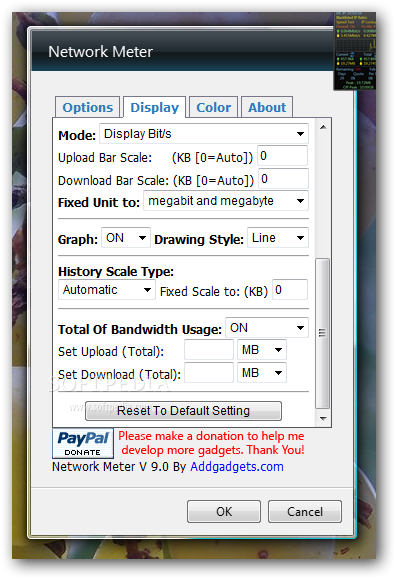Click the History Scale Type label

tap(116, 272)
